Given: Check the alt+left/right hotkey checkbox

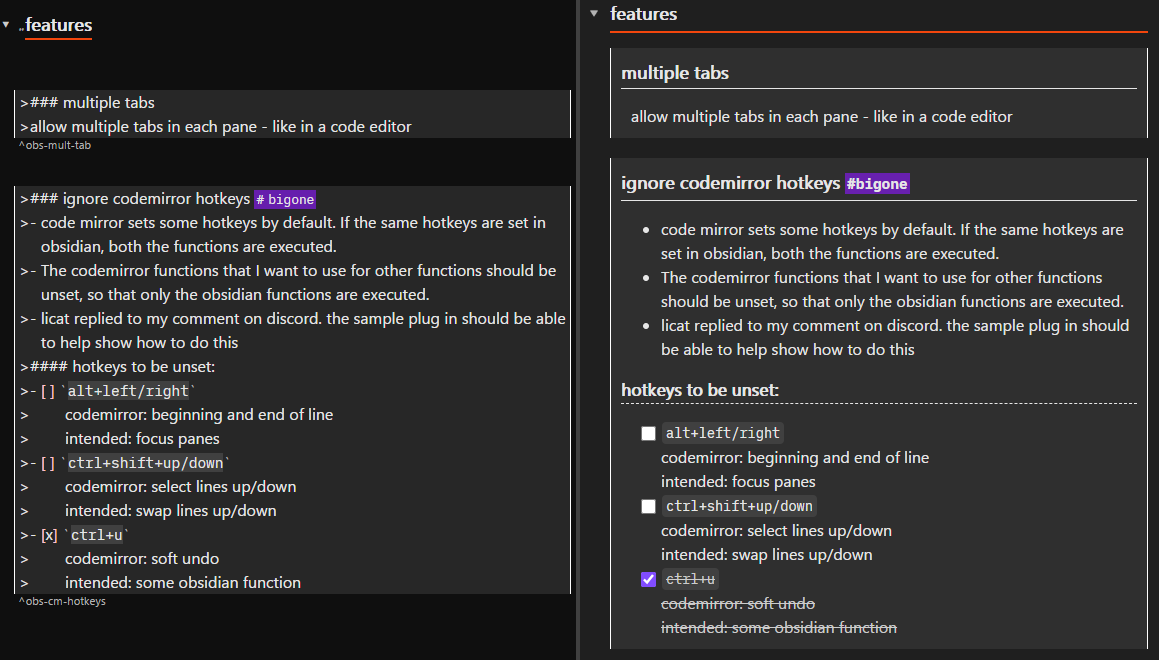Looking at the screenshot, I should (648, 433).
